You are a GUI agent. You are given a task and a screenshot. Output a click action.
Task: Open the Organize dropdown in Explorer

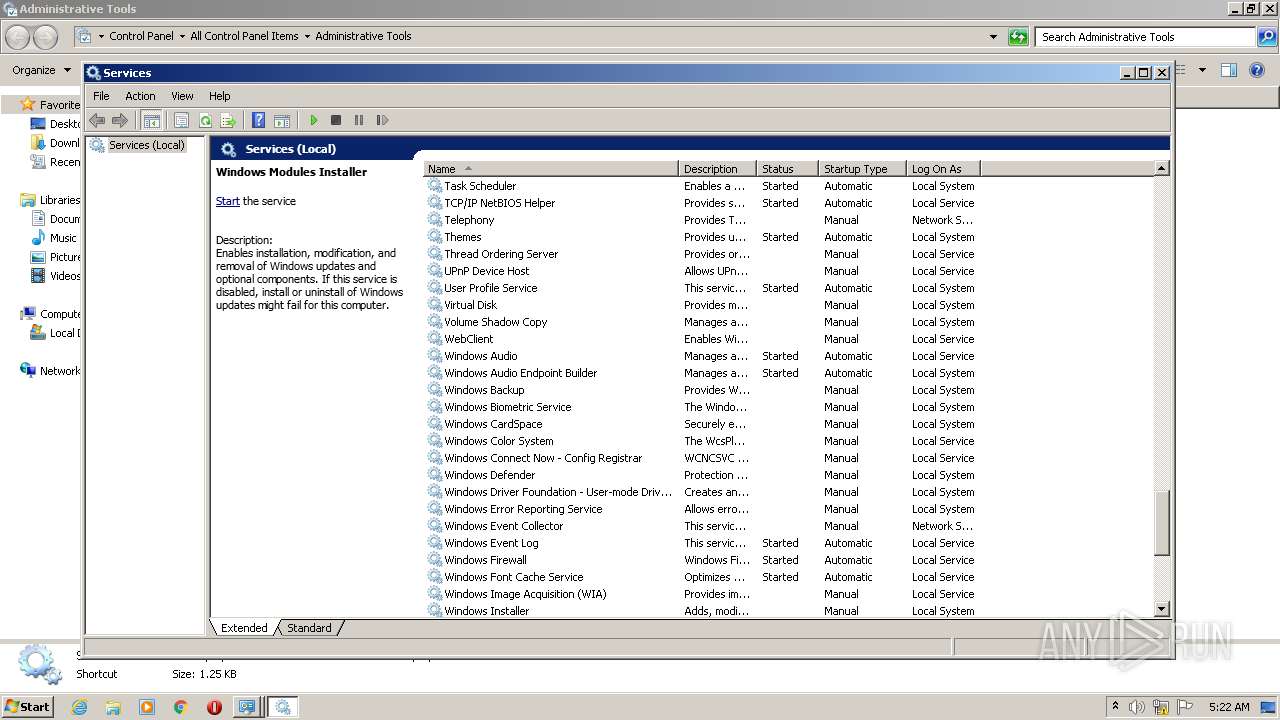41,70
